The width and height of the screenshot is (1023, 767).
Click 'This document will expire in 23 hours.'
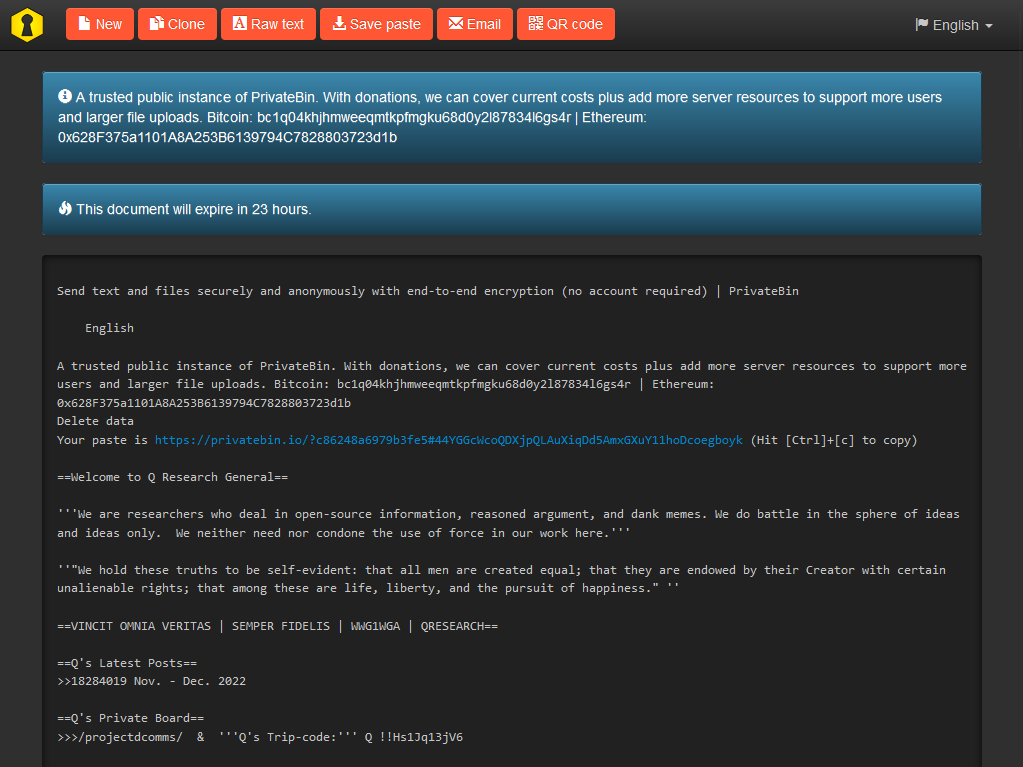[x=194, y=209]
